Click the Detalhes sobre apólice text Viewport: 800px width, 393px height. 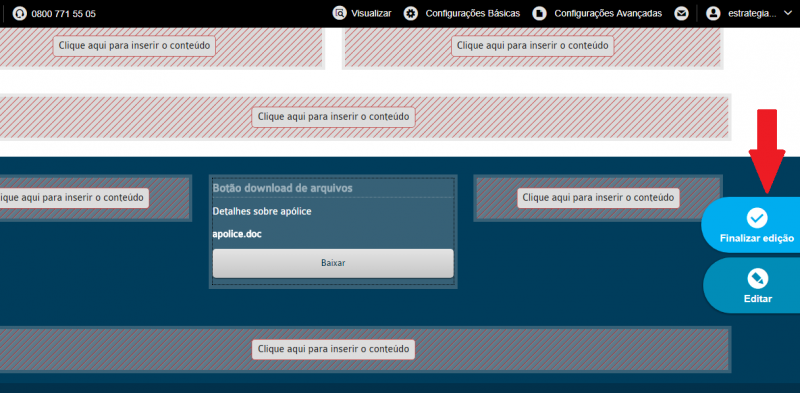coord(262,211)
